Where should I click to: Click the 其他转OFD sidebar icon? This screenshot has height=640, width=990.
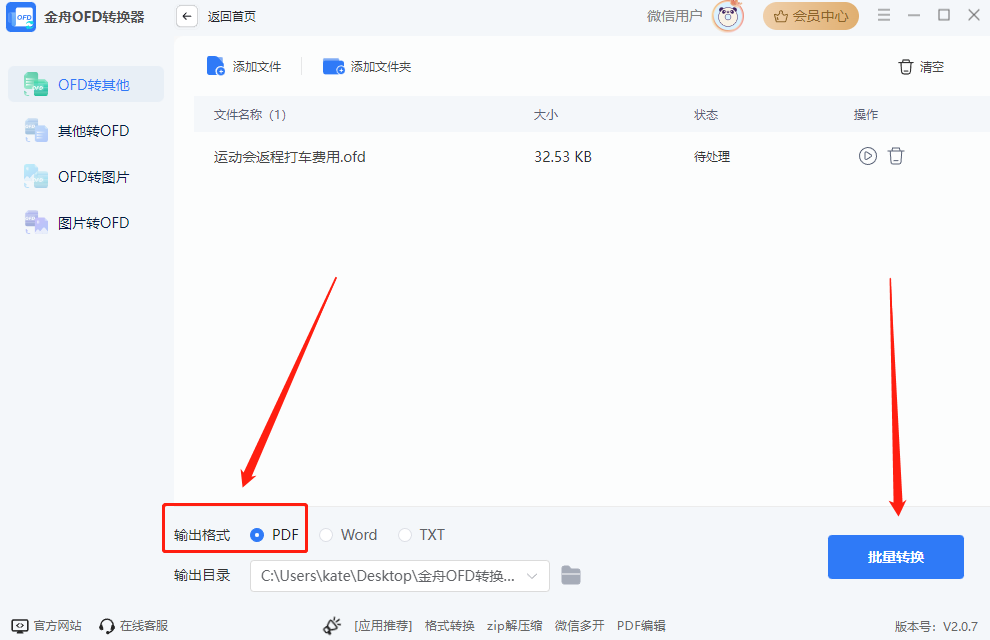(x=36, y=131)
